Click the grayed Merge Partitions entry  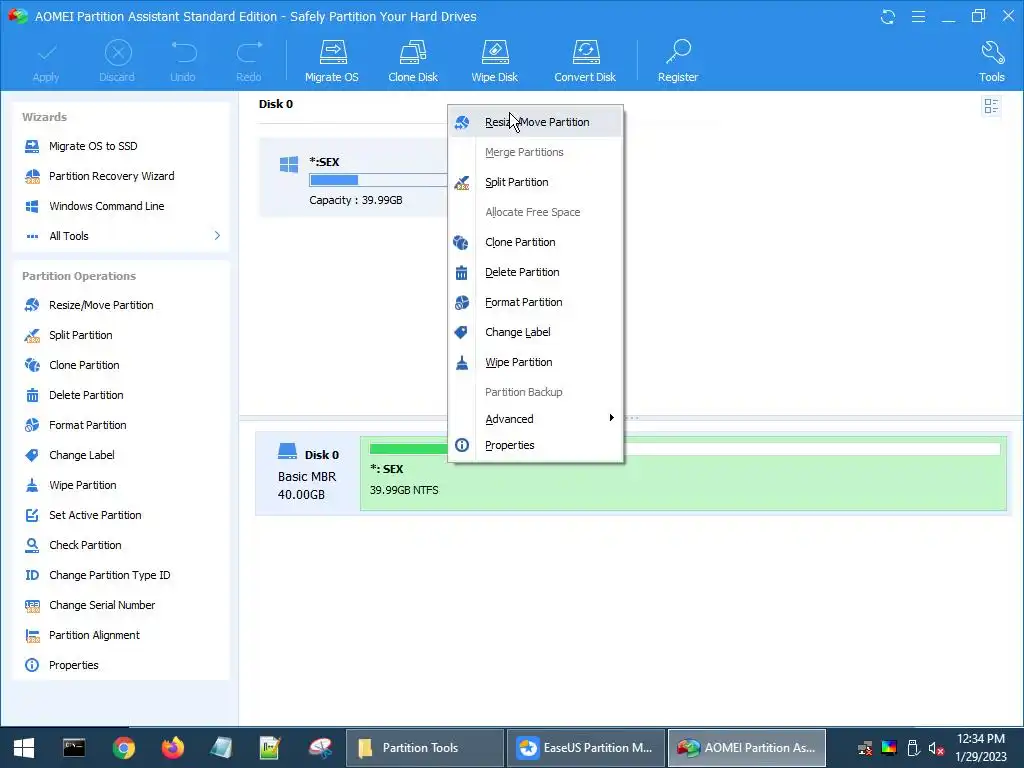pos(536,152)
